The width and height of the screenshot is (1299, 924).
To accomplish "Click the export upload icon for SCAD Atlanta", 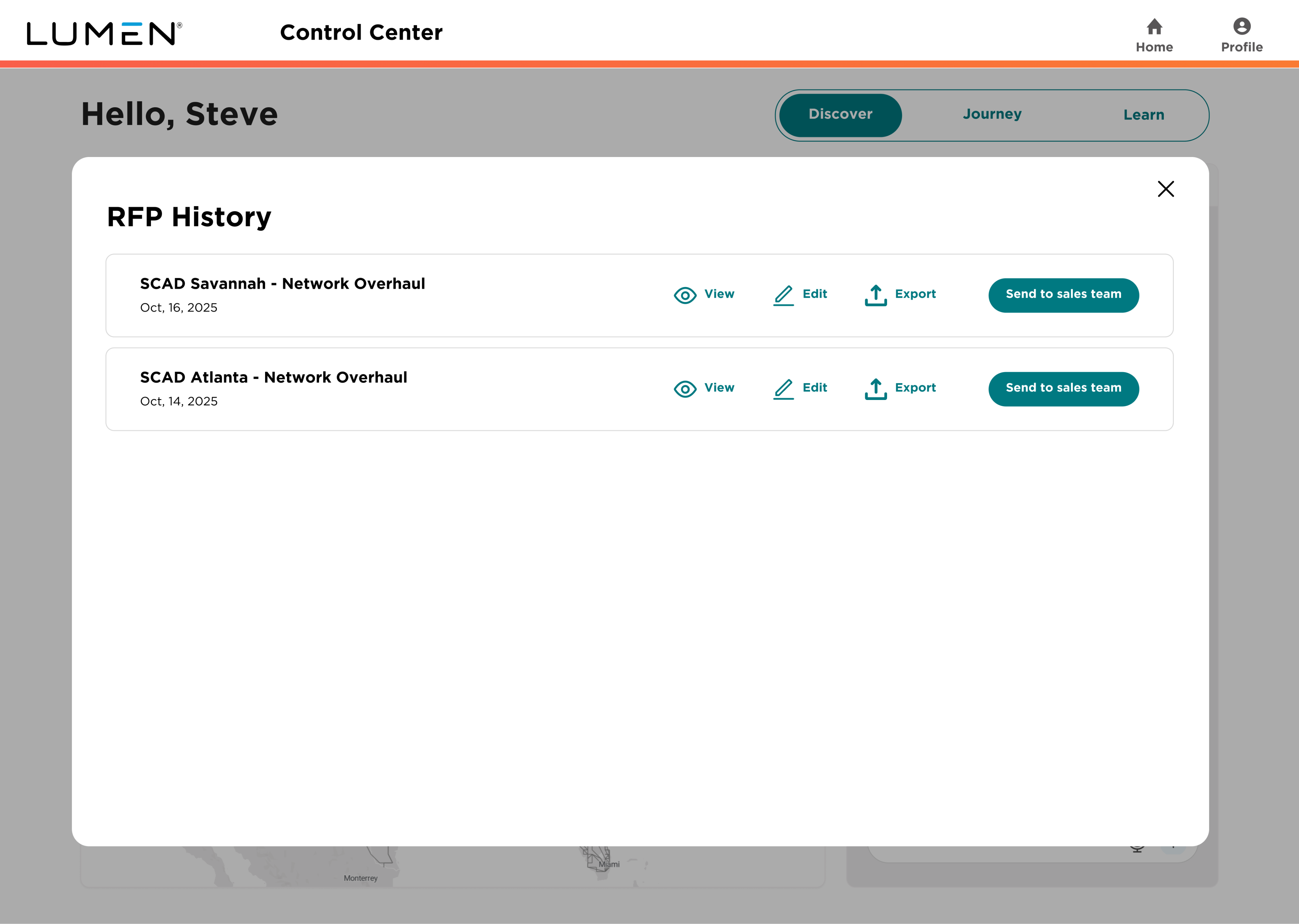I will 875,389.
